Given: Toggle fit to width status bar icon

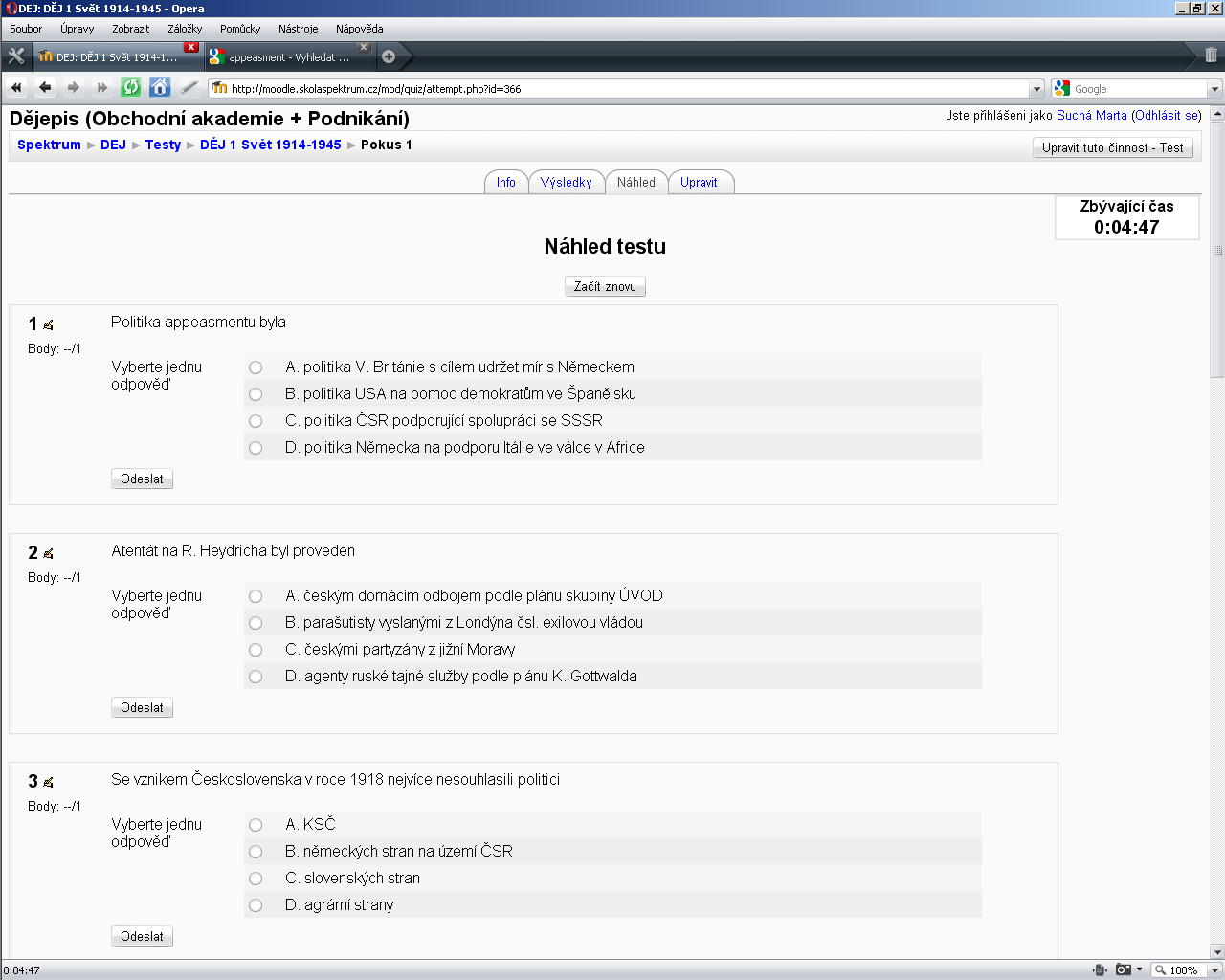Looking at the screenshot, I should click(x=1101, y=969).
